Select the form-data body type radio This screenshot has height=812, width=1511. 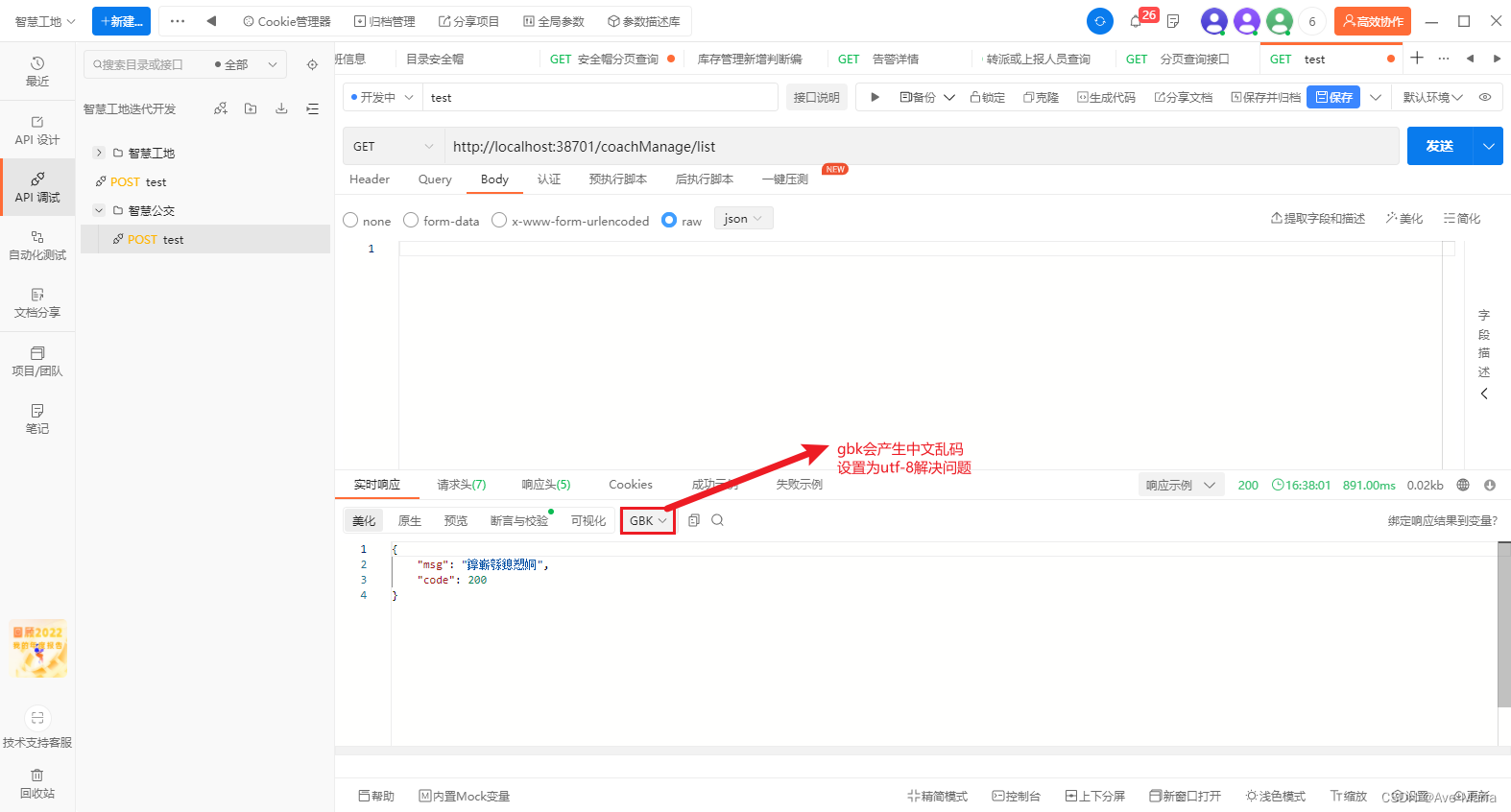pyautogui.click(x=411, y=220)
